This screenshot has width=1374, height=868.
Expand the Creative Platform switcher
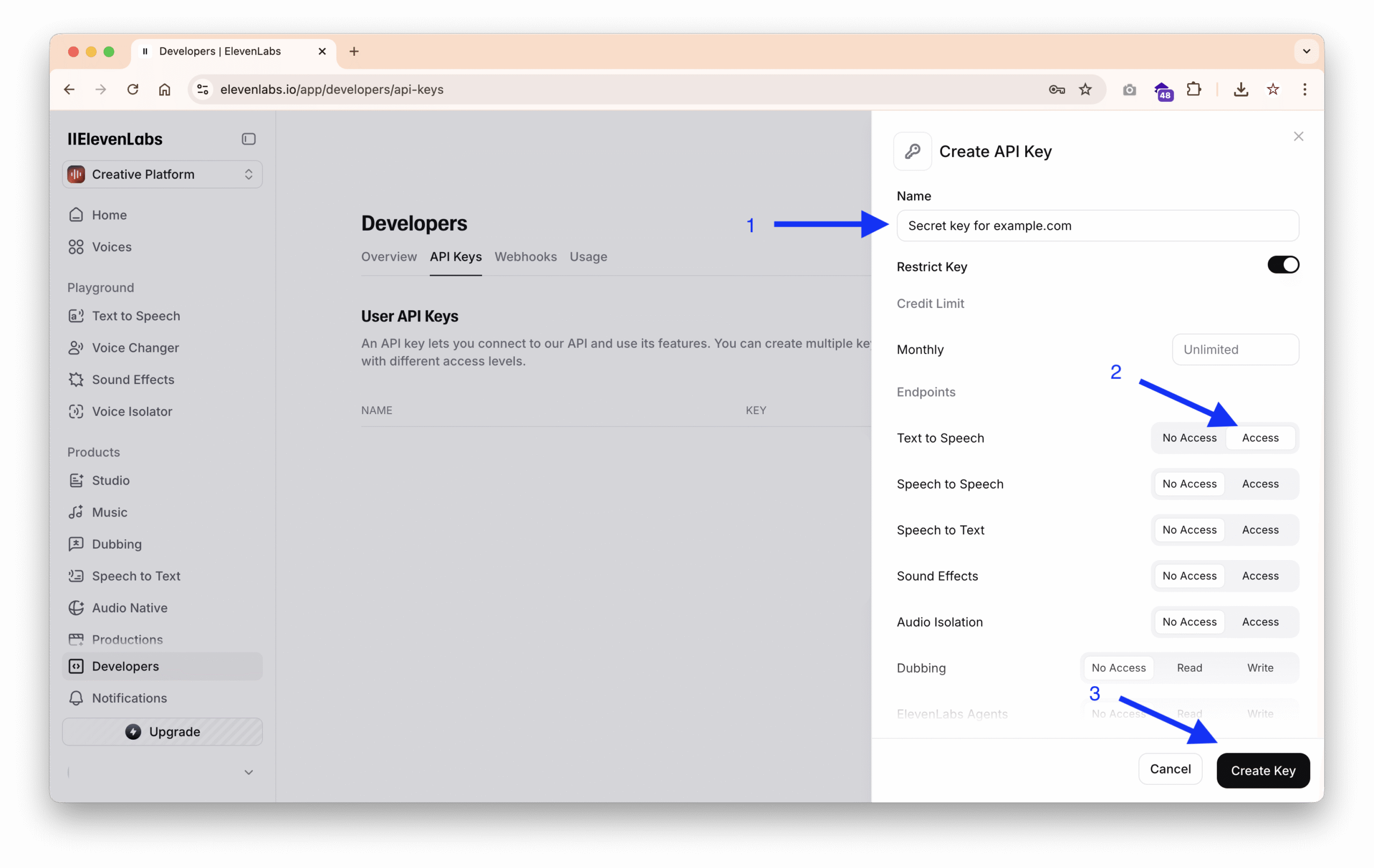pos(162,174)
